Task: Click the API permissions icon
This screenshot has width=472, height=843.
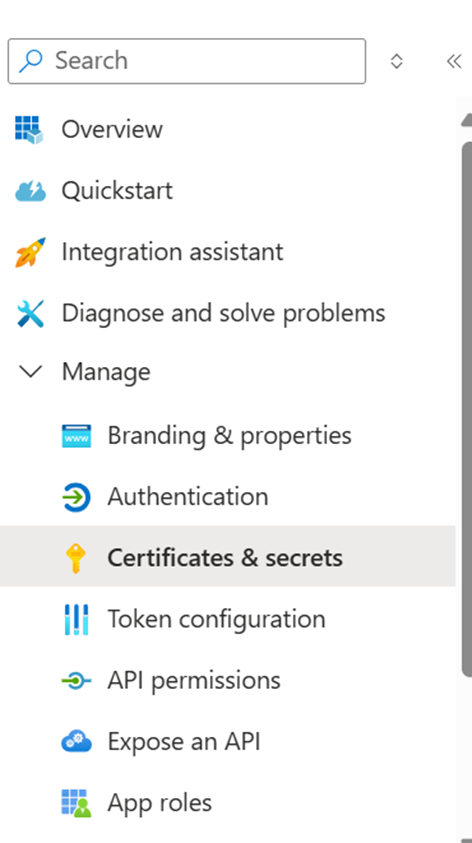Action: pos(76,681)
